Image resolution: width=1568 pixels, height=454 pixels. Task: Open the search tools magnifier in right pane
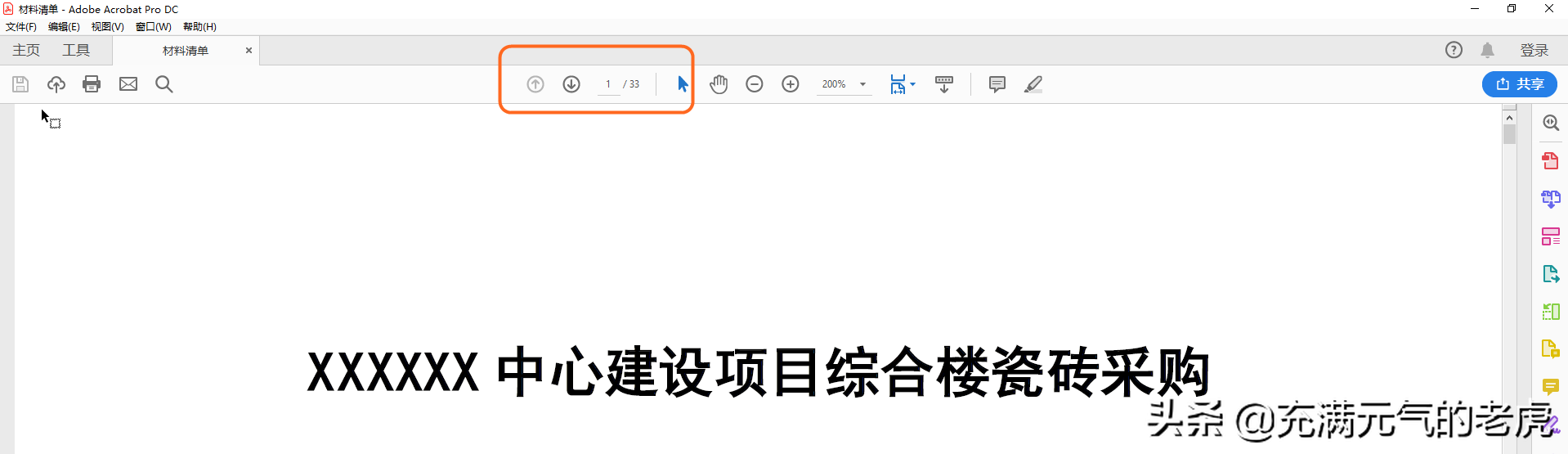tap(1551, 123)
